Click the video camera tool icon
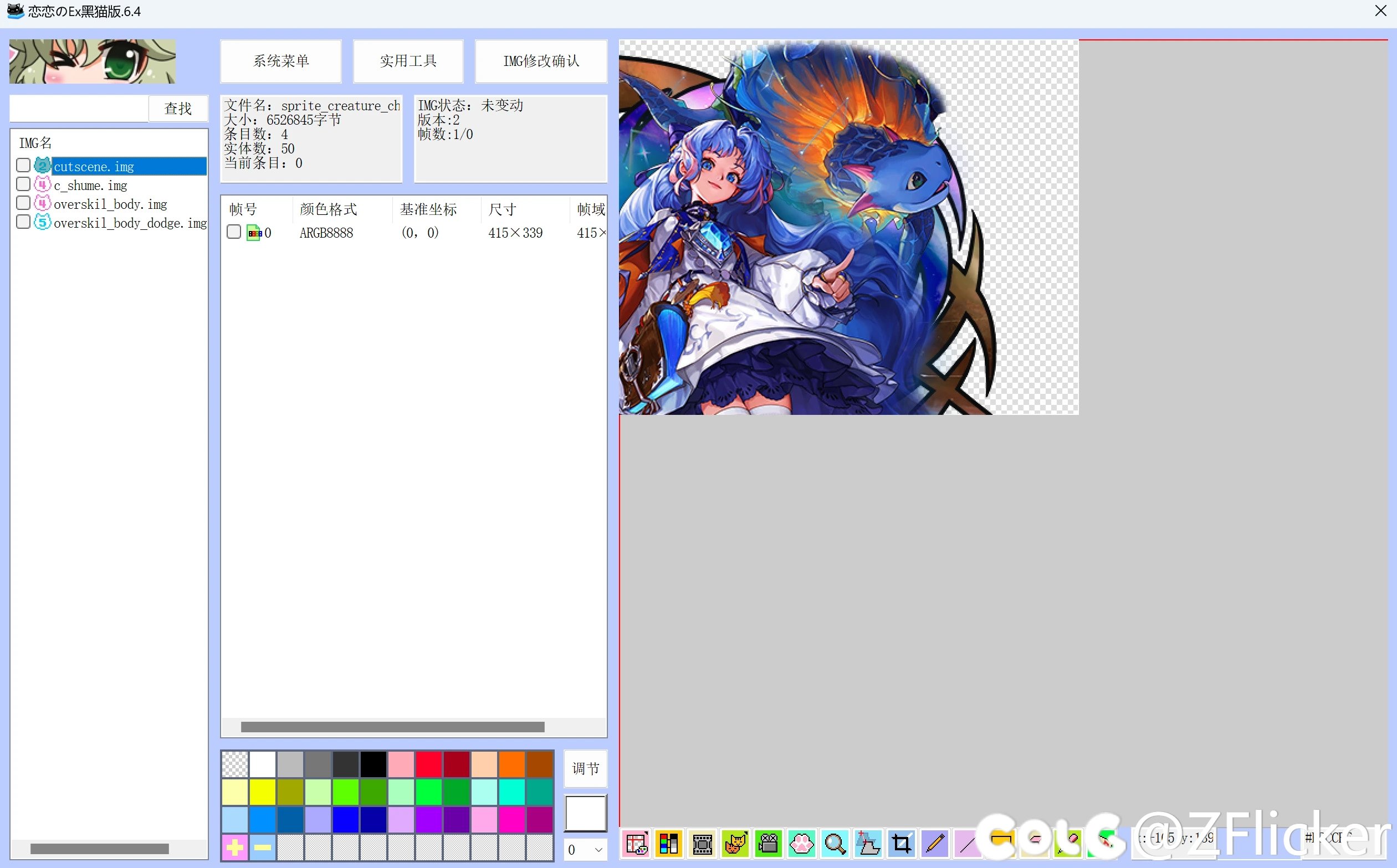1397x868 pixels. (x=768, y=843)
